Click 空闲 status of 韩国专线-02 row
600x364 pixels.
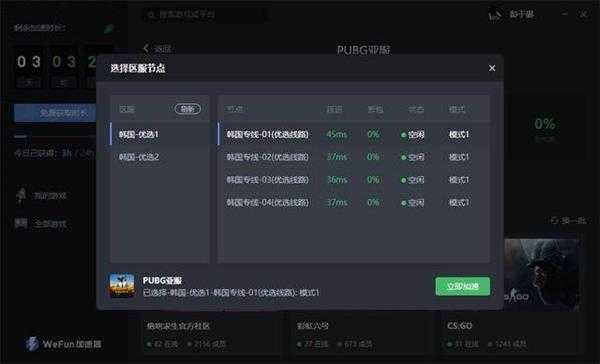coord(412,157)
